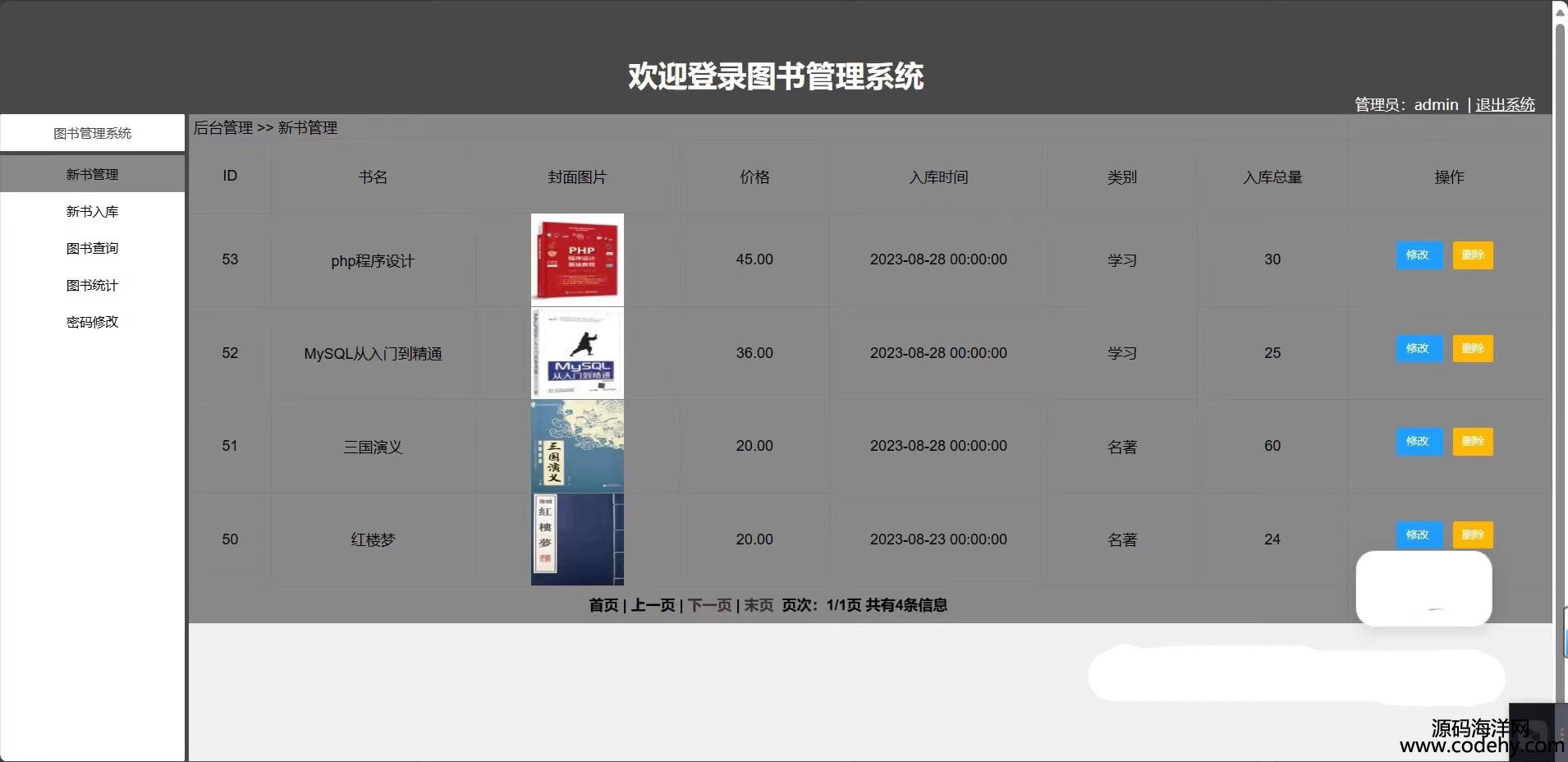Edit the MySQL从入门到精通 entry
The height and width of the screenshot is (762, 1568).
pyautogui.click(x=1418, y=349)
